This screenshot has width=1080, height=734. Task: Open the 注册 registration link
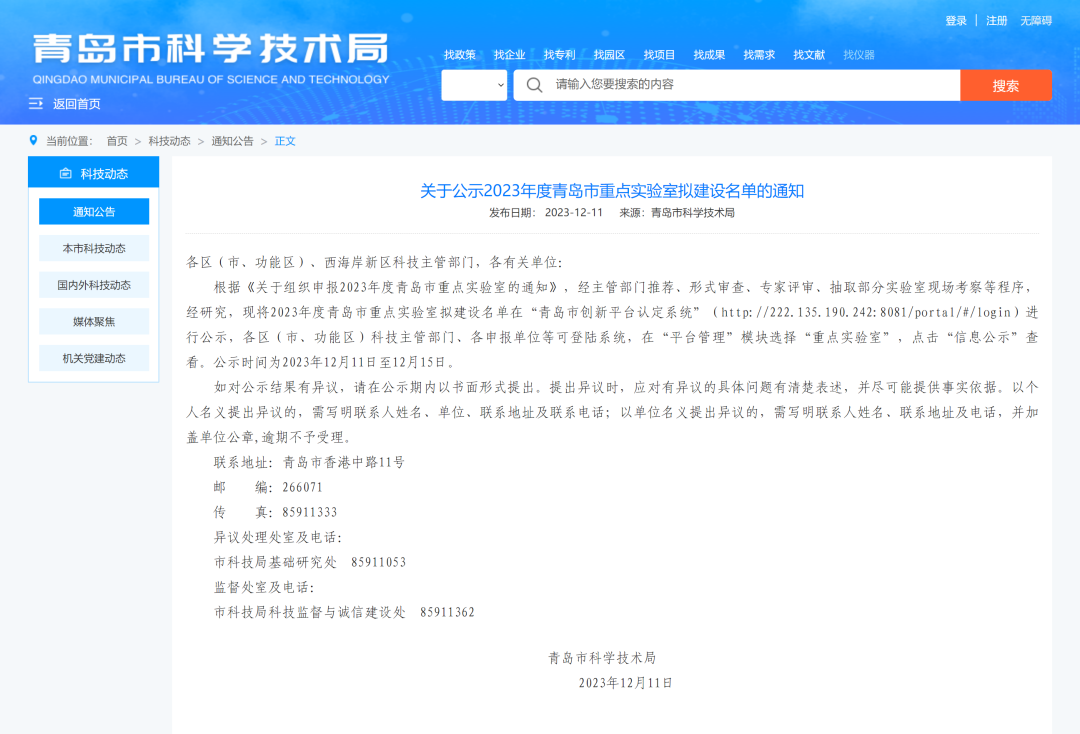coord(995,20)
